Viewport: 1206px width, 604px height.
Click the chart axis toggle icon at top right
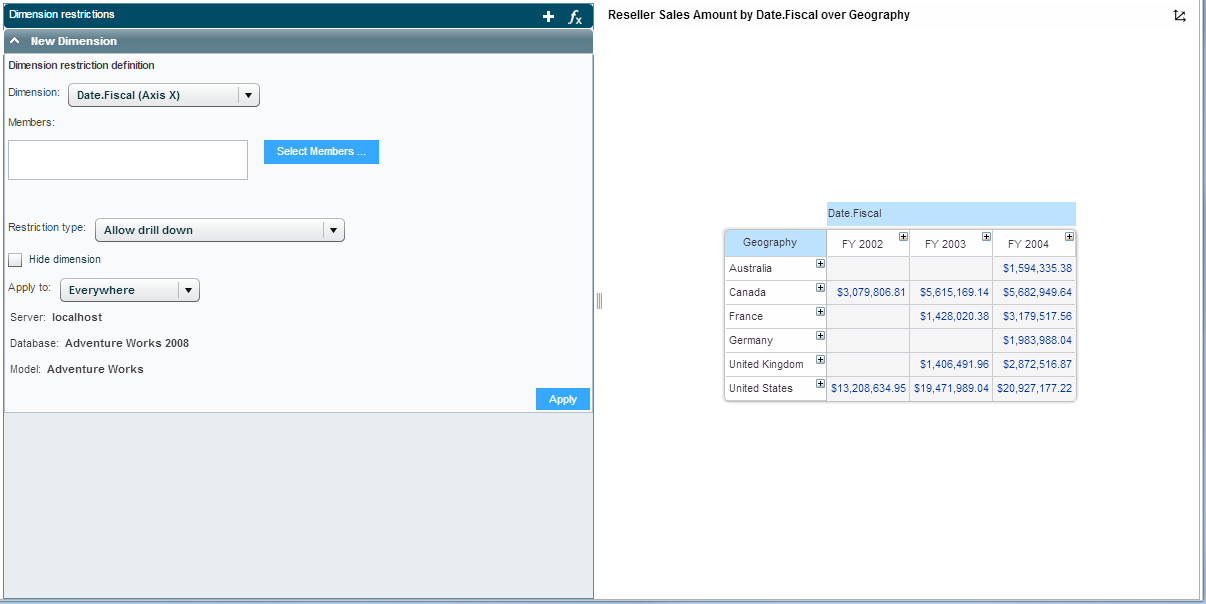tap(1180, 16)
